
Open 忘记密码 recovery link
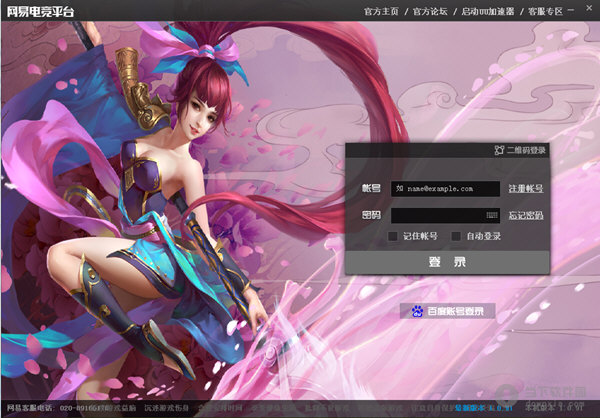tap(526, 216)
